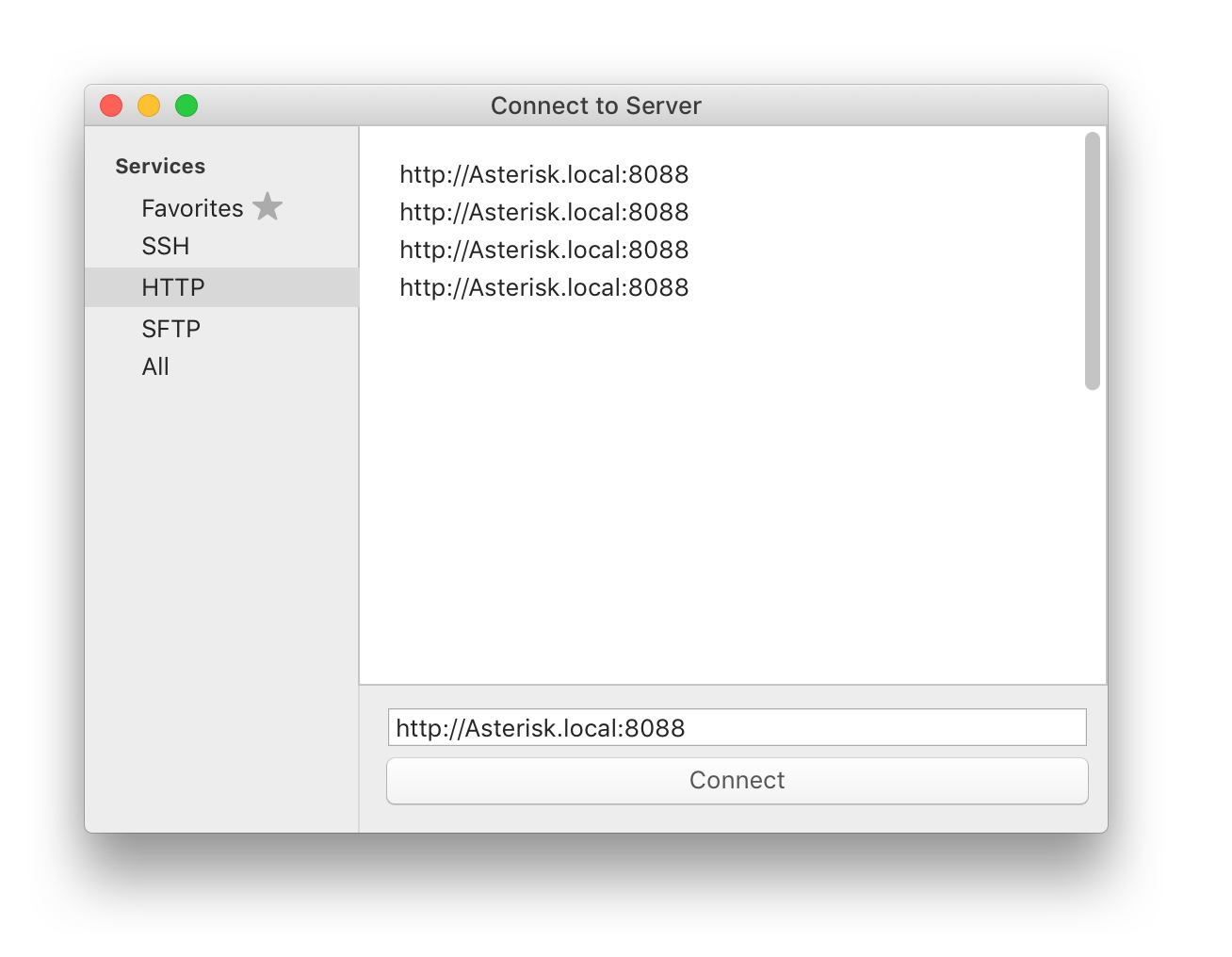Pick the last server entry in the list

click(544, 287)
